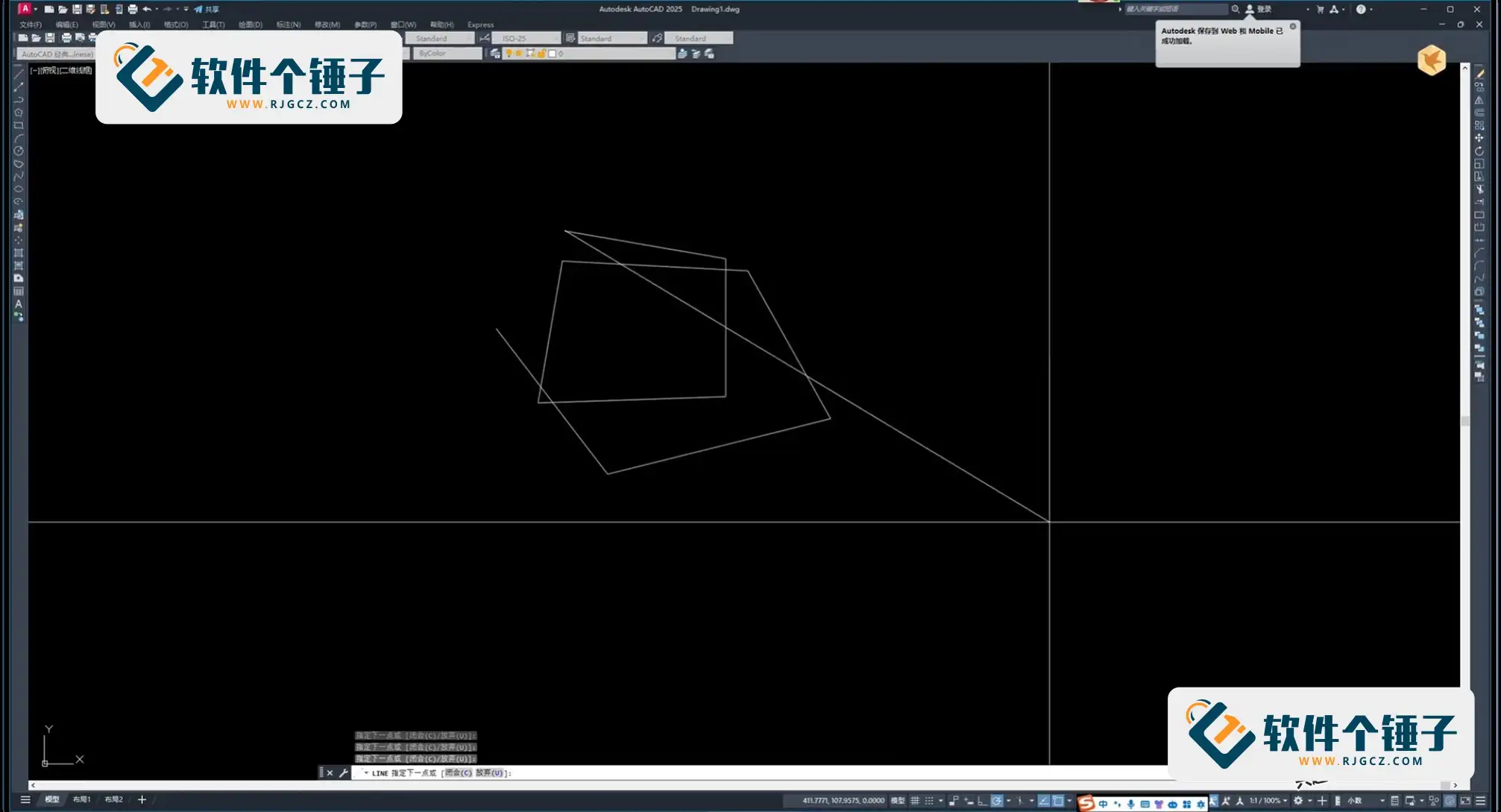The width and height of the screenshot is (1501, 812).
Task: Select the Rectangle drawing tool
Action: (16, 125)
